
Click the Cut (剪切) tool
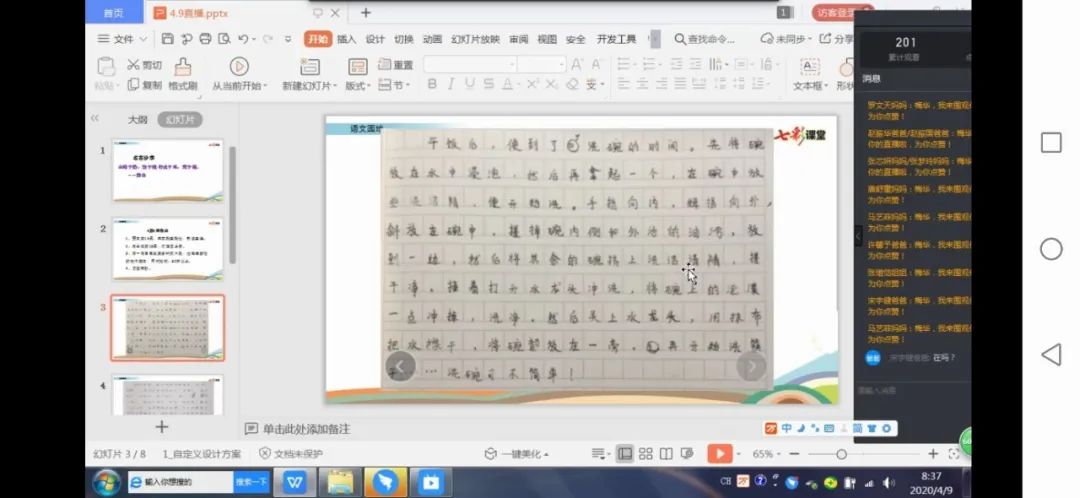point(144,65)
